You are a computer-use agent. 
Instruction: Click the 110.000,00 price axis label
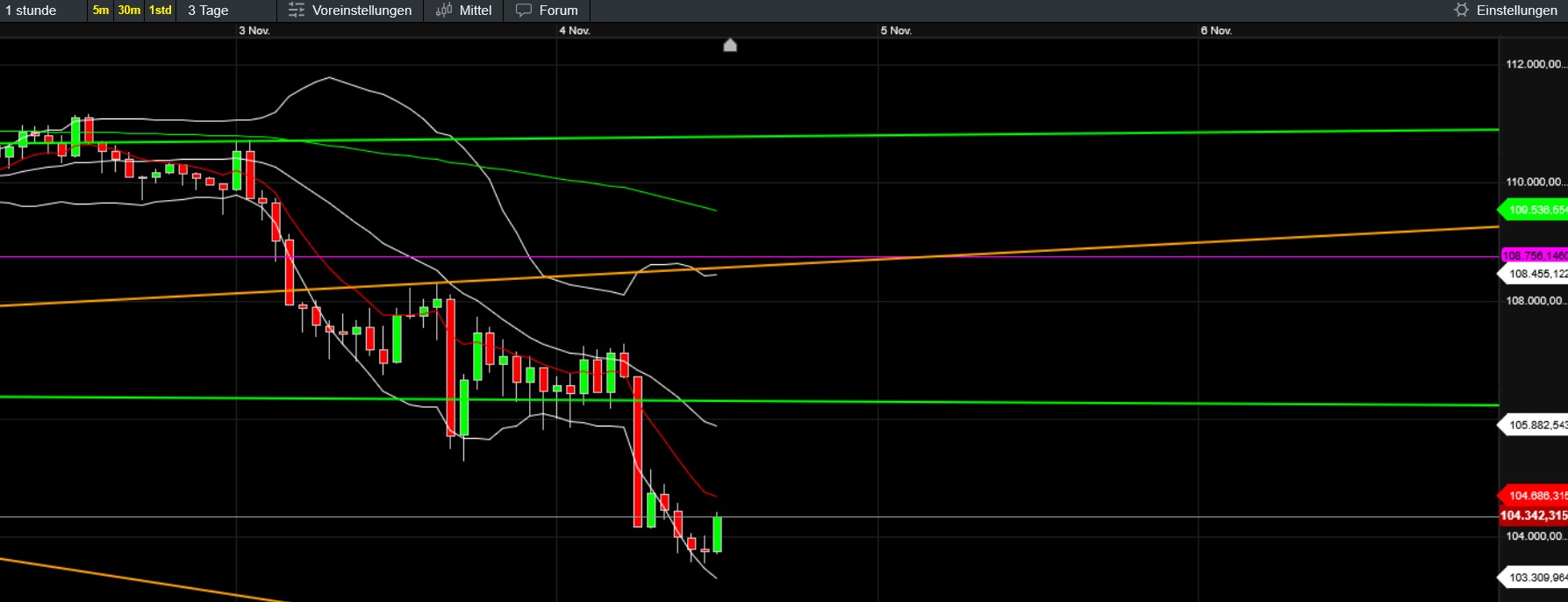tap(1536, 182)
